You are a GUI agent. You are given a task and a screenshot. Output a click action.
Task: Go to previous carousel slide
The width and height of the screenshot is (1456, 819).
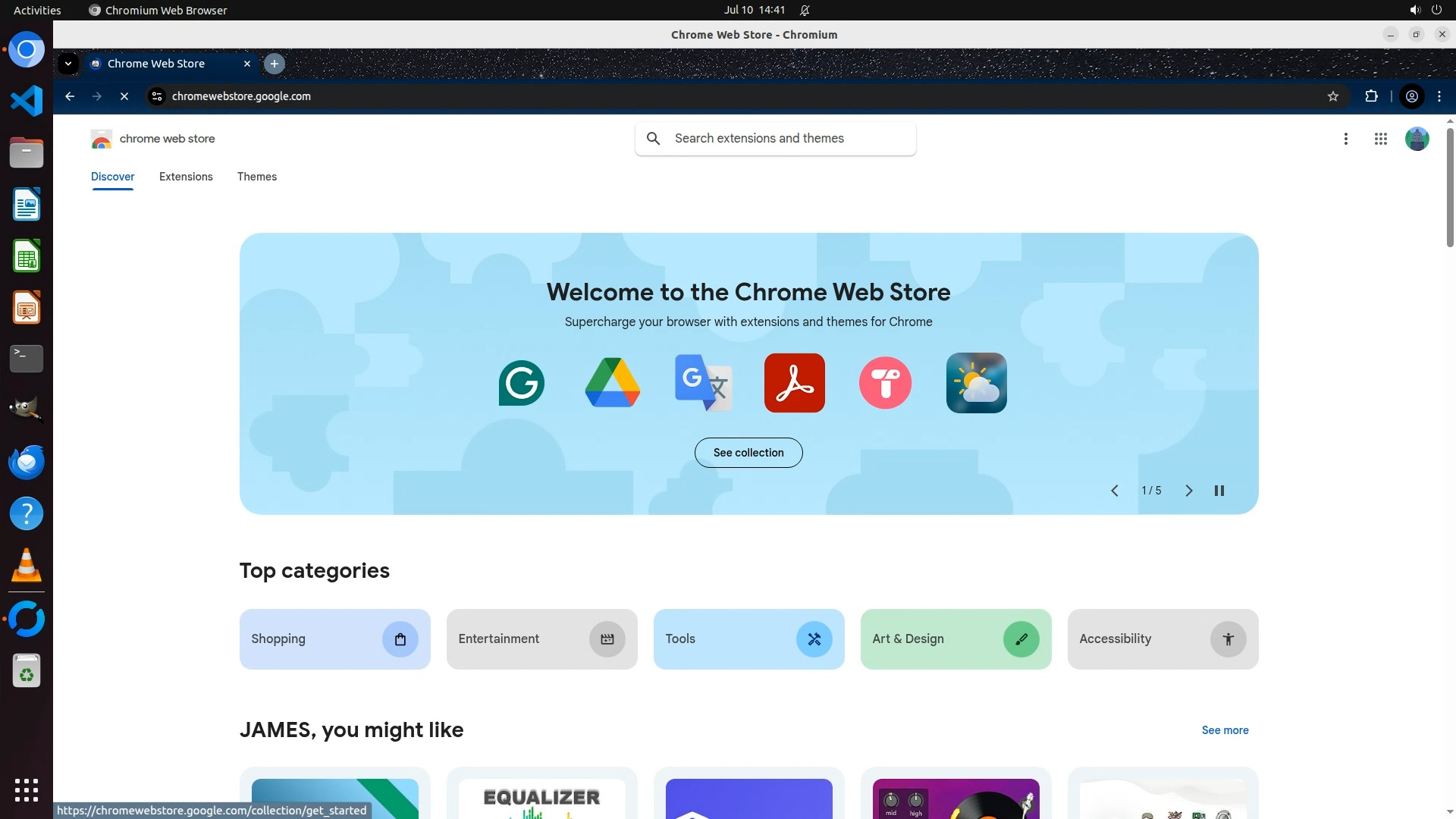tap(1114, 491)
